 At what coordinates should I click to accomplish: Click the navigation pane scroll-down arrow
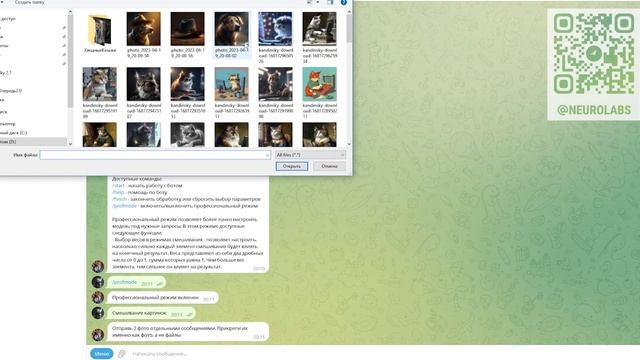pyautogui.click(x=70, y=144)
